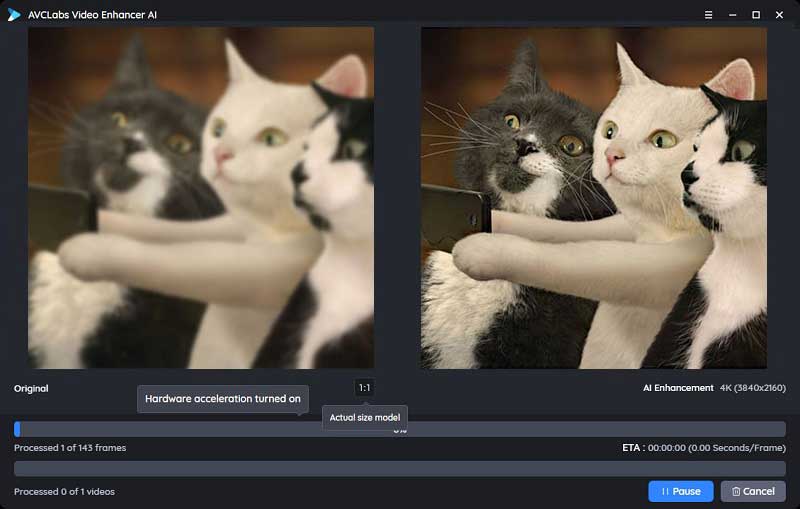Cancel the enhancement task
Screen dimensions: 800x509
point(753,491)
